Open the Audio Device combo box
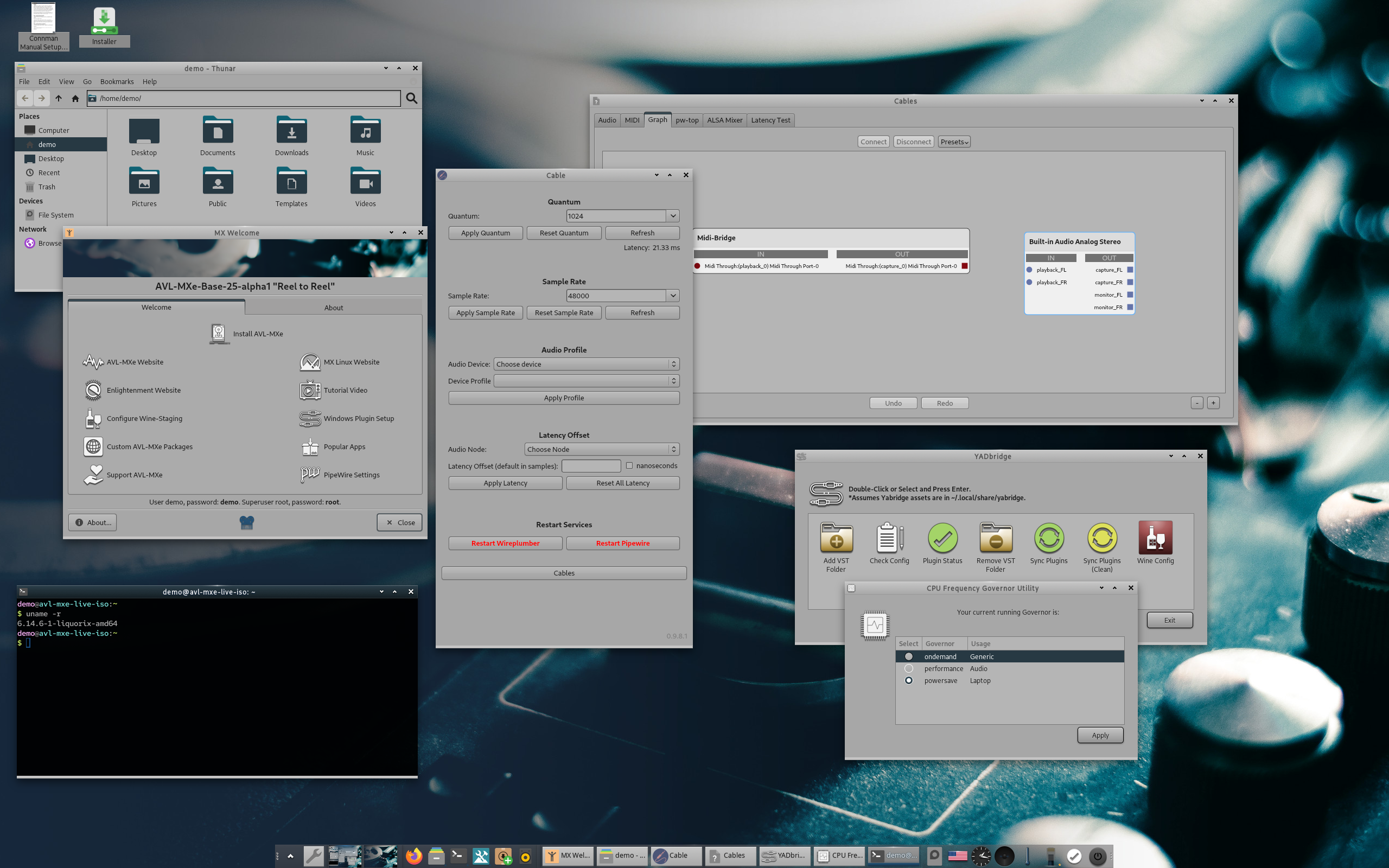This screenshot has height=868, width=1389. 587,364
